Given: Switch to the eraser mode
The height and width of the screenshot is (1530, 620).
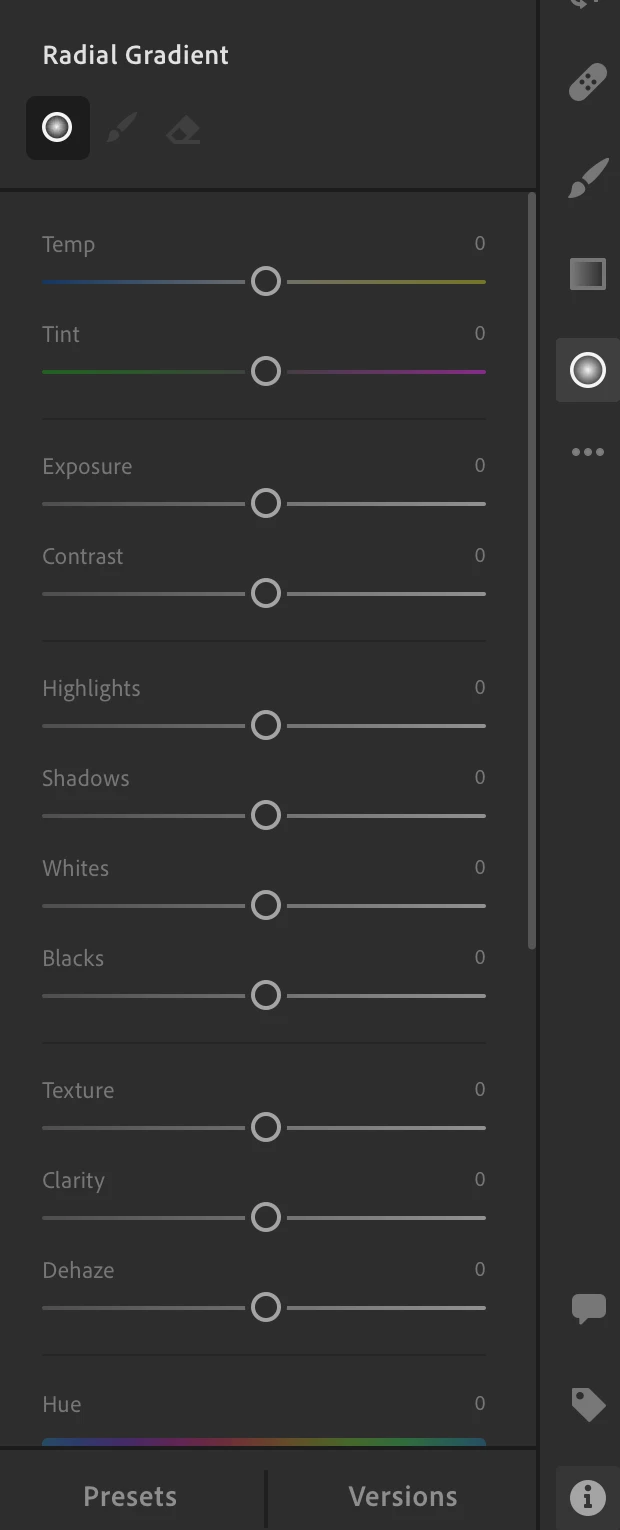Looking at the screenshot, I should click(x=184, y=130).
